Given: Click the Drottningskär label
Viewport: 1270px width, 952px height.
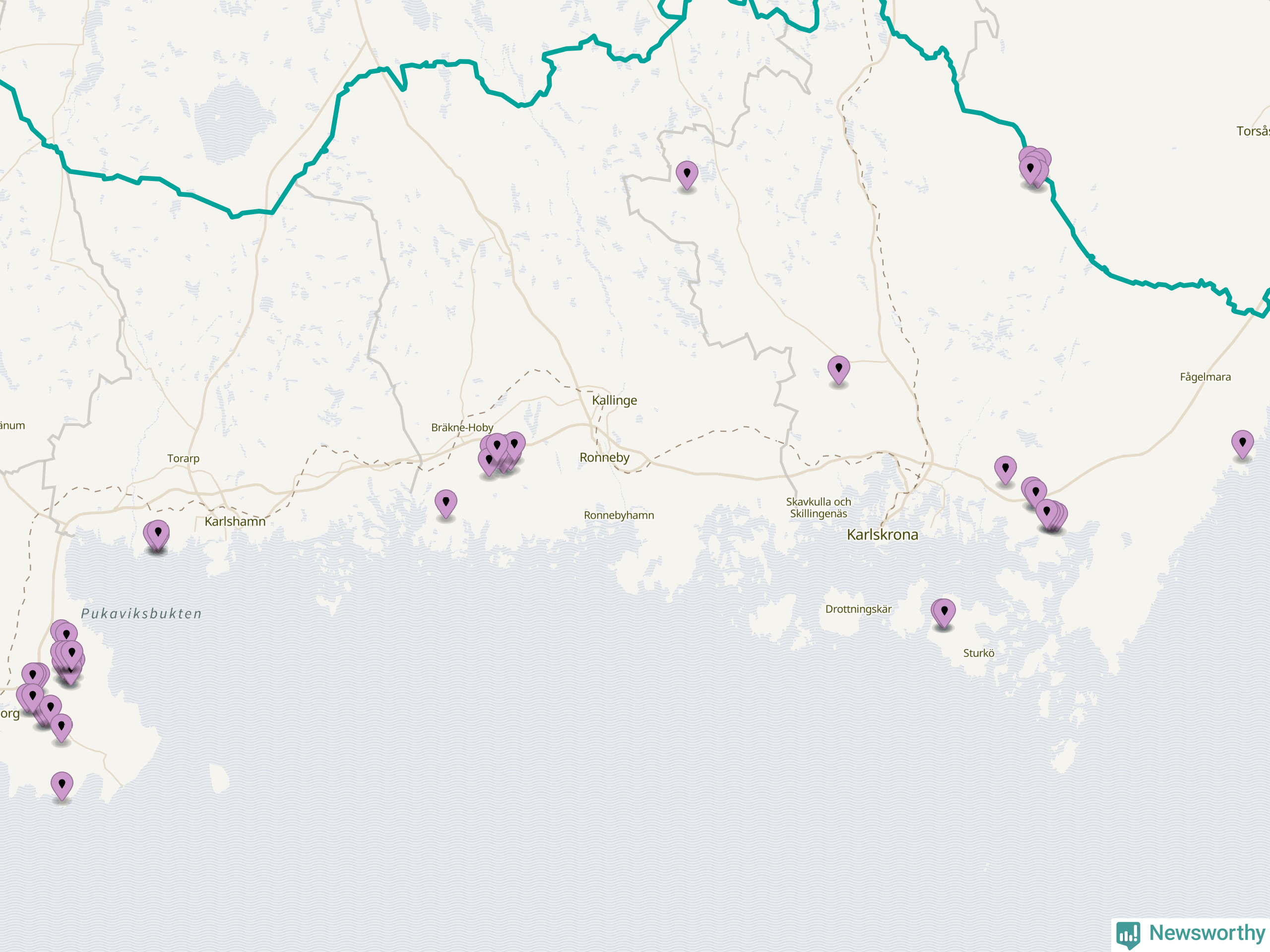Looking at the screenshot, I should tap(858, 609).
